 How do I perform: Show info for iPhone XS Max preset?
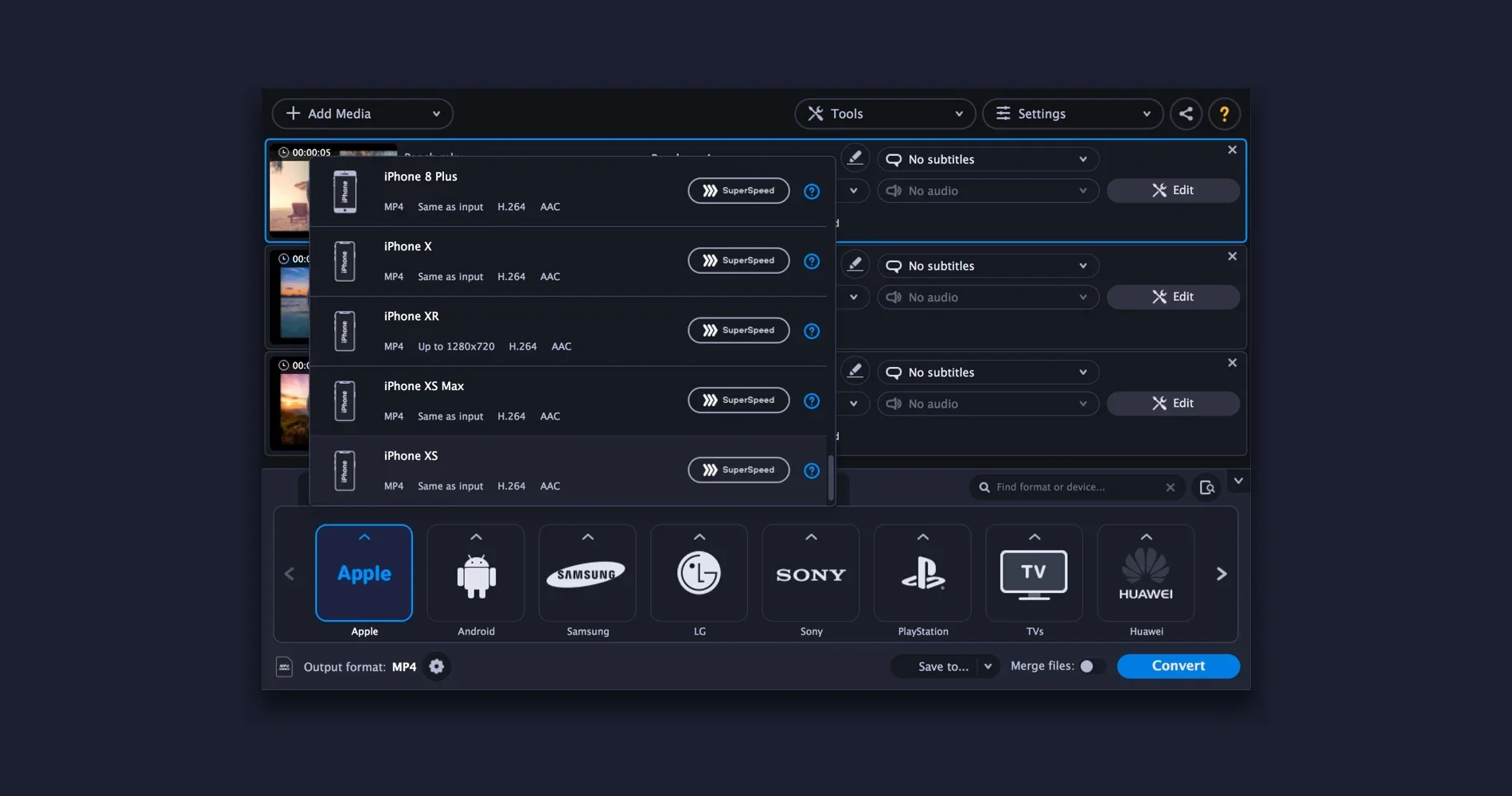[x=812, y=401]
